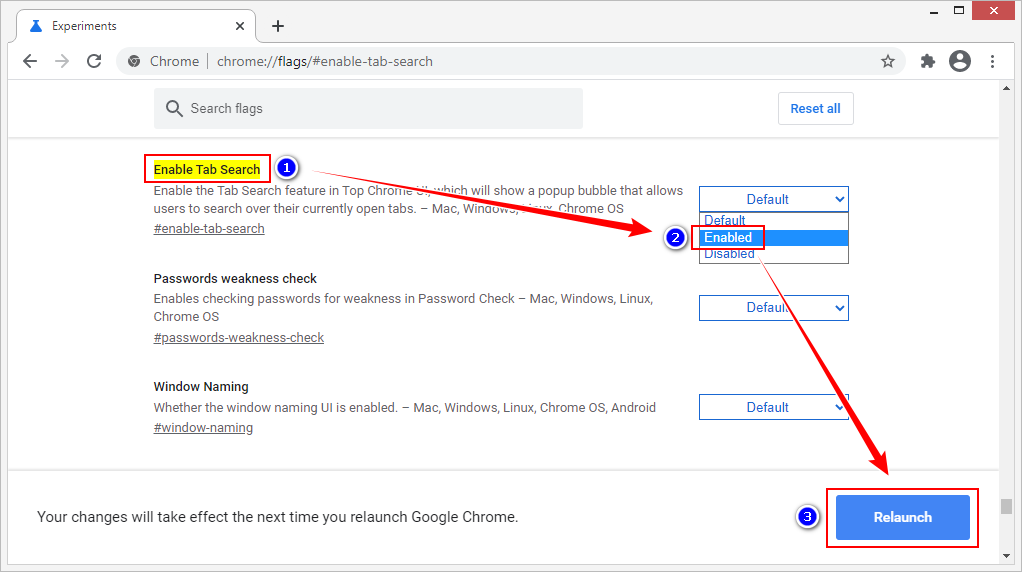The image size is (1022, 572).
Task: Open a new tab with the plus button
Action: 278,26
